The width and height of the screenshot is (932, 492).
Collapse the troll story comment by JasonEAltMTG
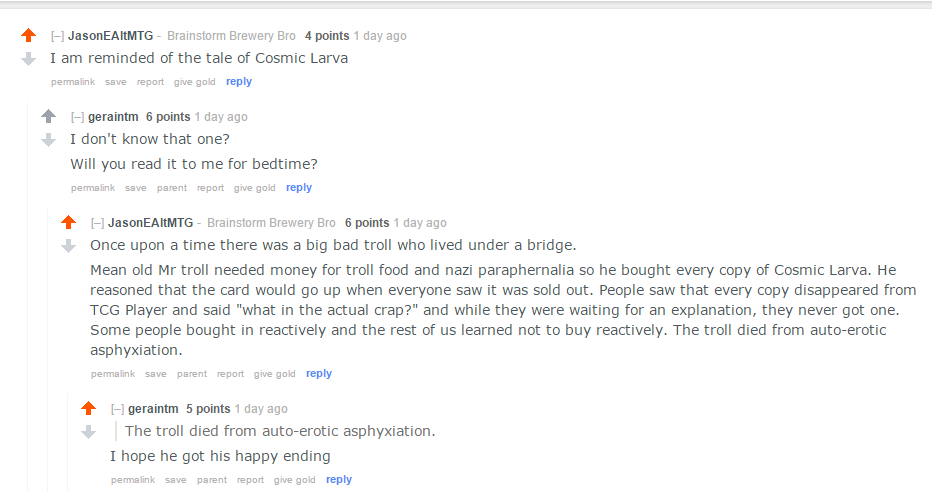(x=97, y=223)
